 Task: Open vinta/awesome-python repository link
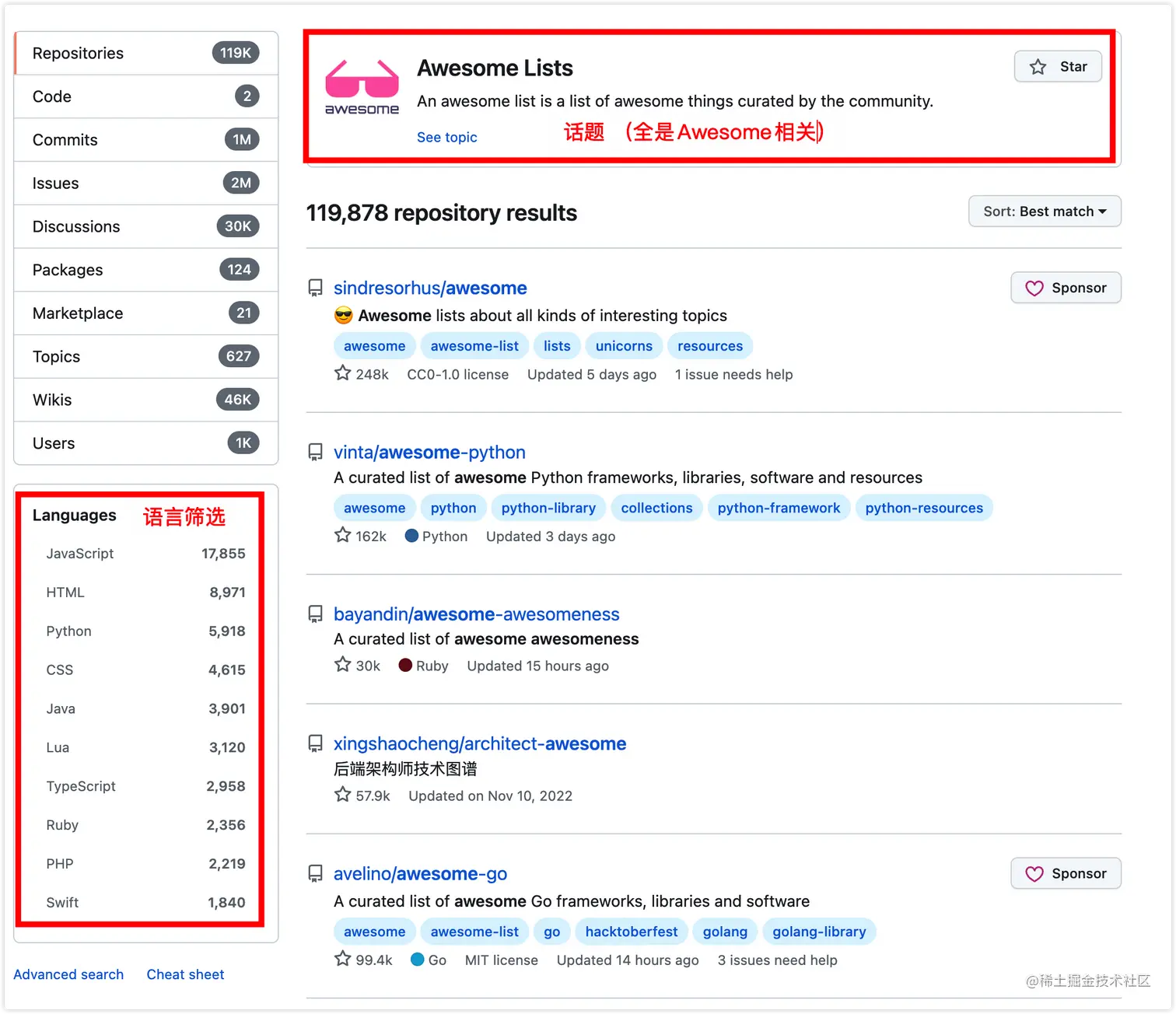click(429, 452)
